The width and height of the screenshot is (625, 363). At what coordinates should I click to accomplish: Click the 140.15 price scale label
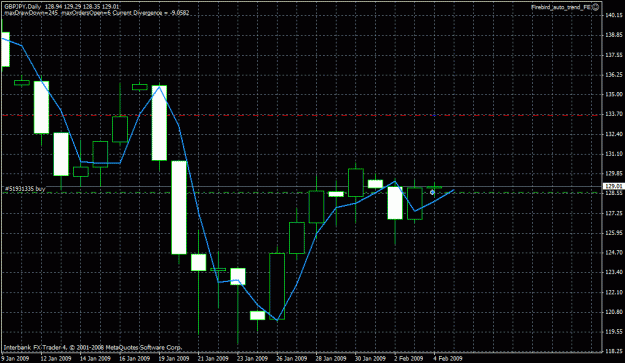click(x=614, y=16)
